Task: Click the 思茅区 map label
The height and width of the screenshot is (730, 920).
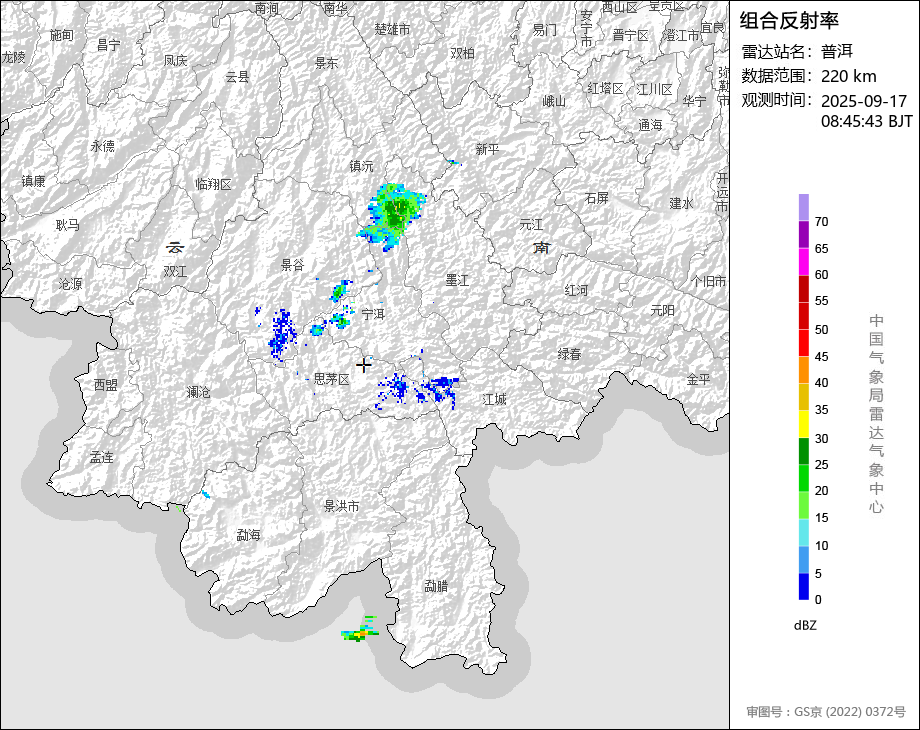Action: [331, 379]
